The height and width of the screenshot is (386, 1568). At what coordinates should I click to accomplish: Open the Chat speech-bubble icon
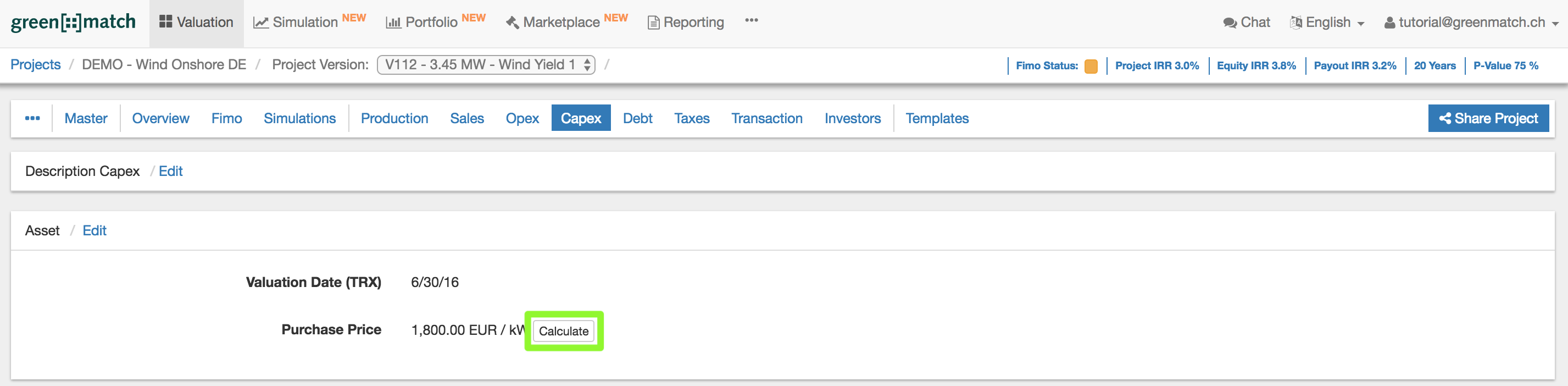click(x=1229, y=23)
